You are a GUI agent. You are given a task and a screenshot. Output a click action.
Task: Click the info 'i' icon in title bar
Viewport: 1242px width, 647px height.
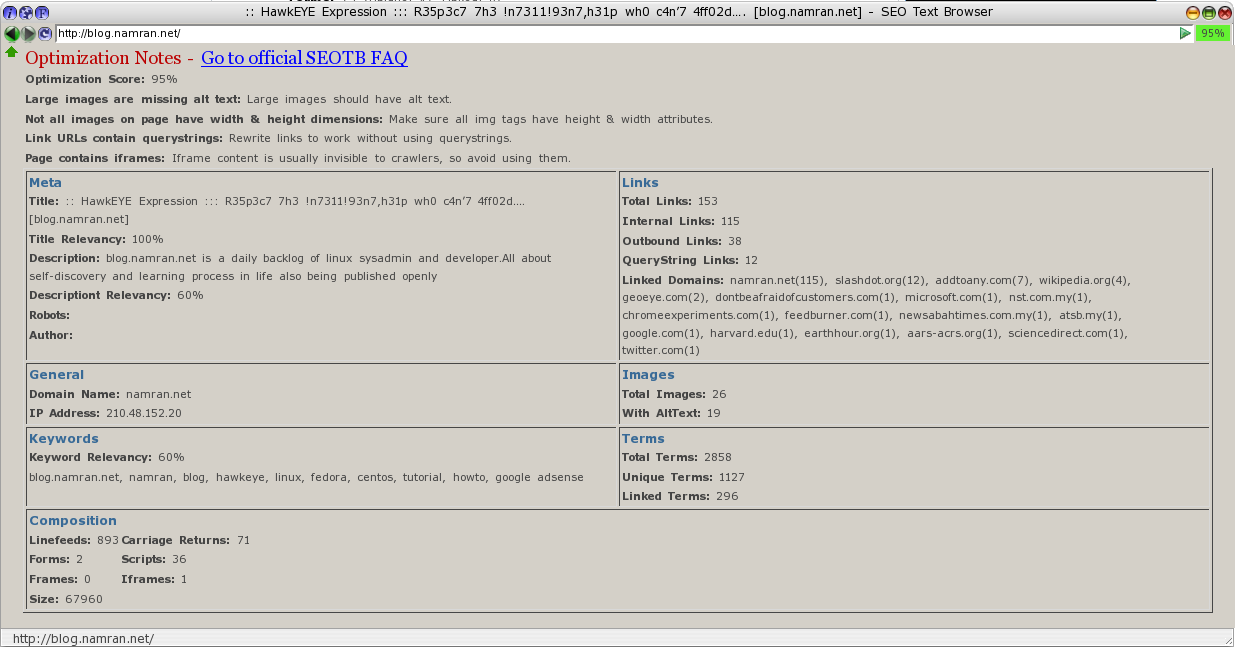[x=11, y=13]
